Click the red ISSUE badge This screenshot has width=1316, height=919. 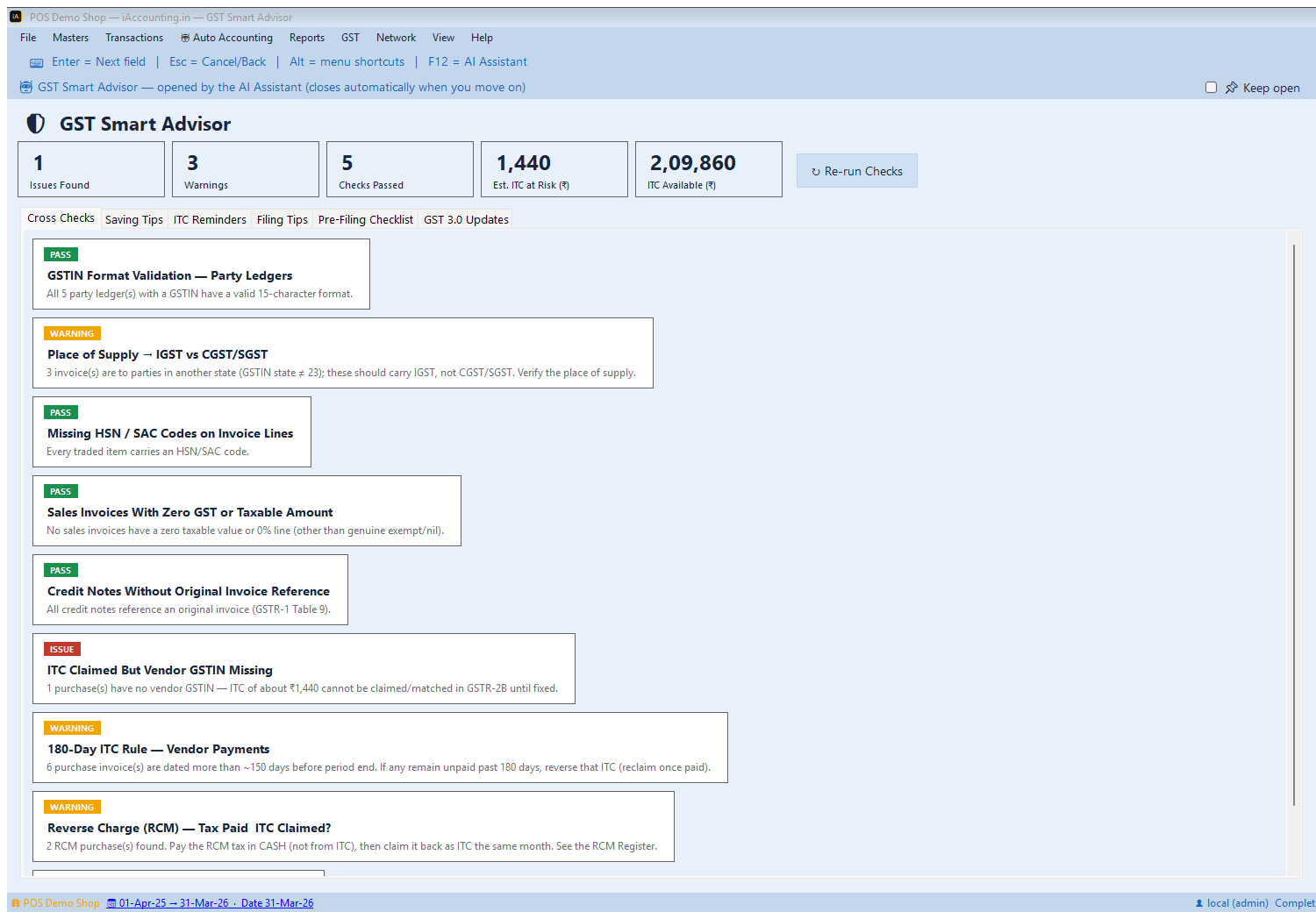[x=62, y=650]
